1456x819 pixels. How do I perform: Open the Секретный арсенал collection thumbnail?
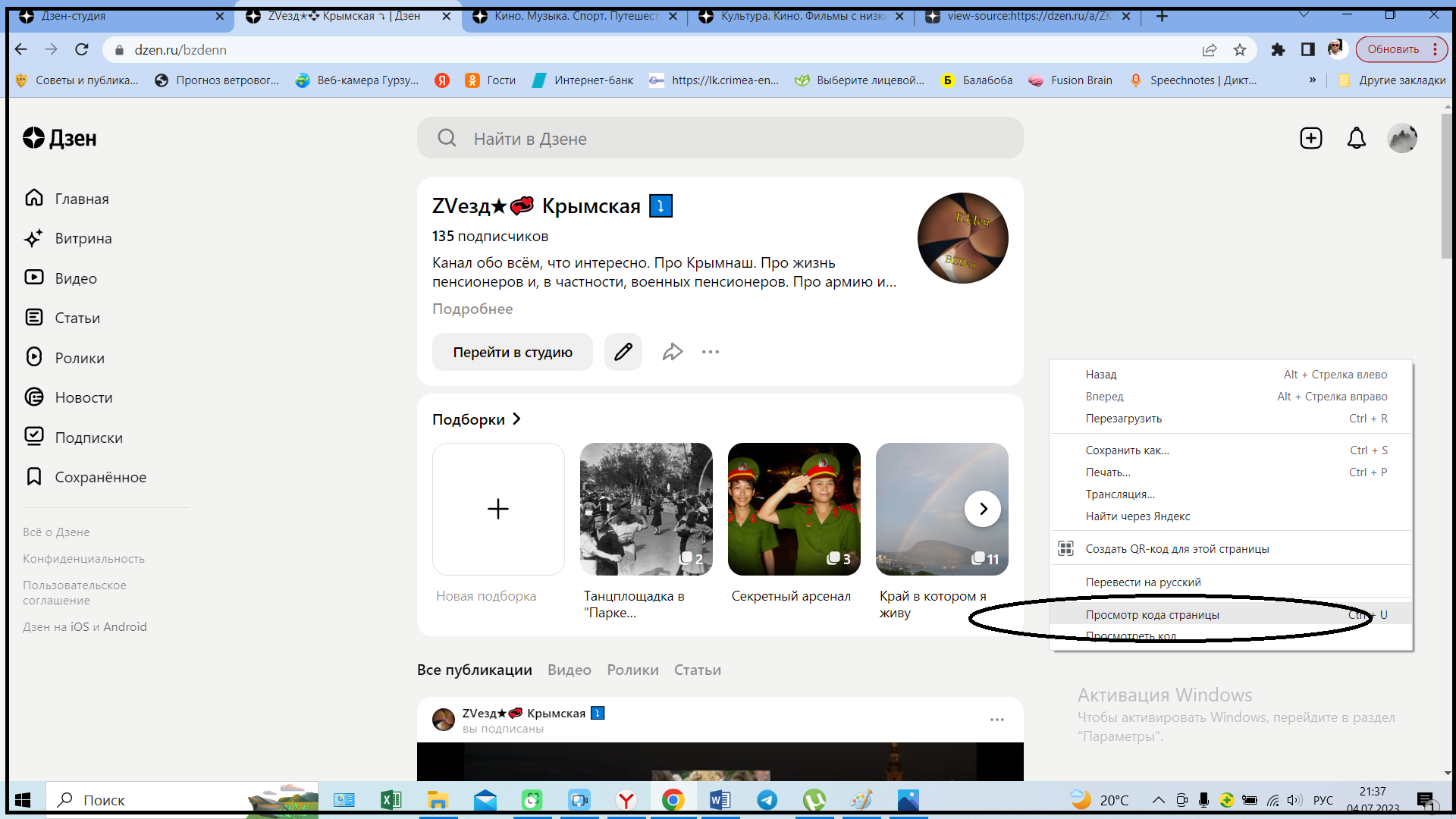(794, 509)
